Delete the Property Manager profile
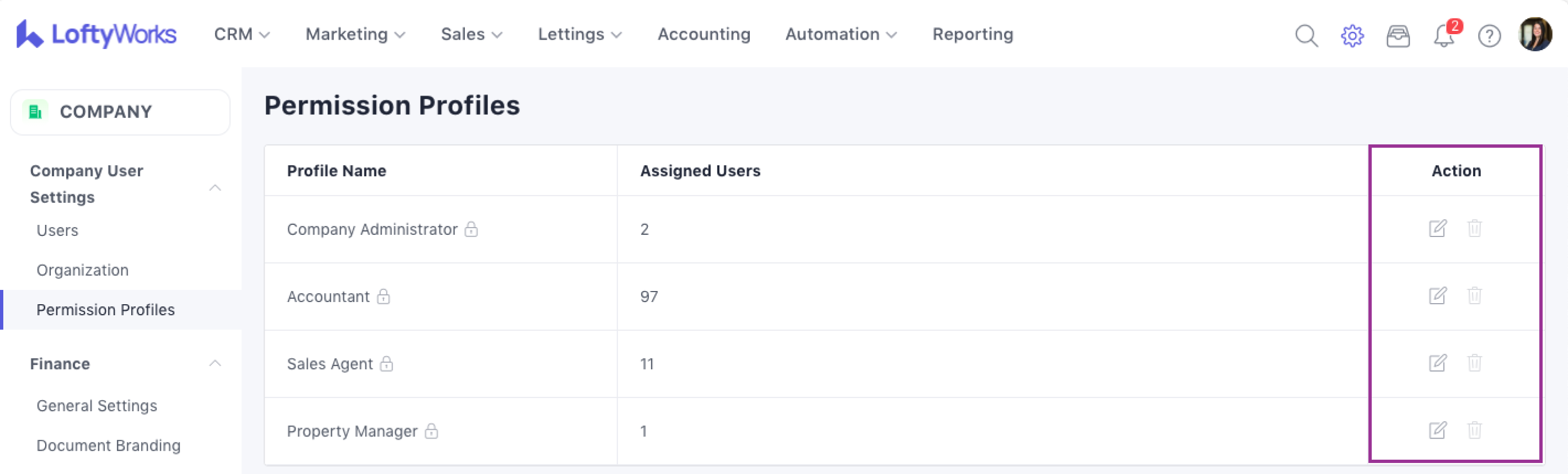Viewport: 1568px width, 474px height. (1474, 430)
